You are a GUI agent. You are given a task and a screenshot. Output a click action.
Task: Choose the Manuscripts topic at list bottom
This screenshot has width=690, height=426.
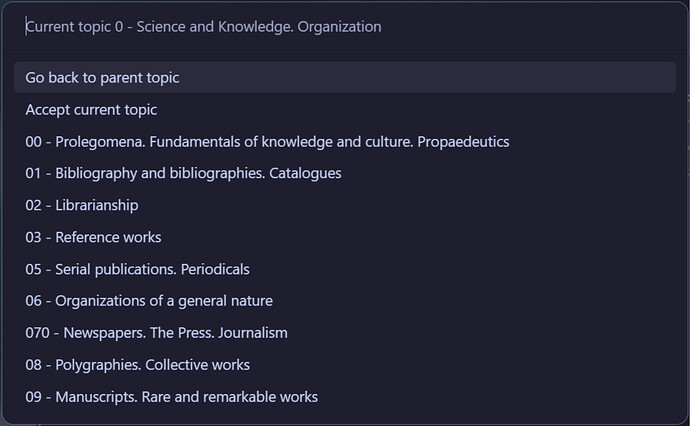point(345,397)
